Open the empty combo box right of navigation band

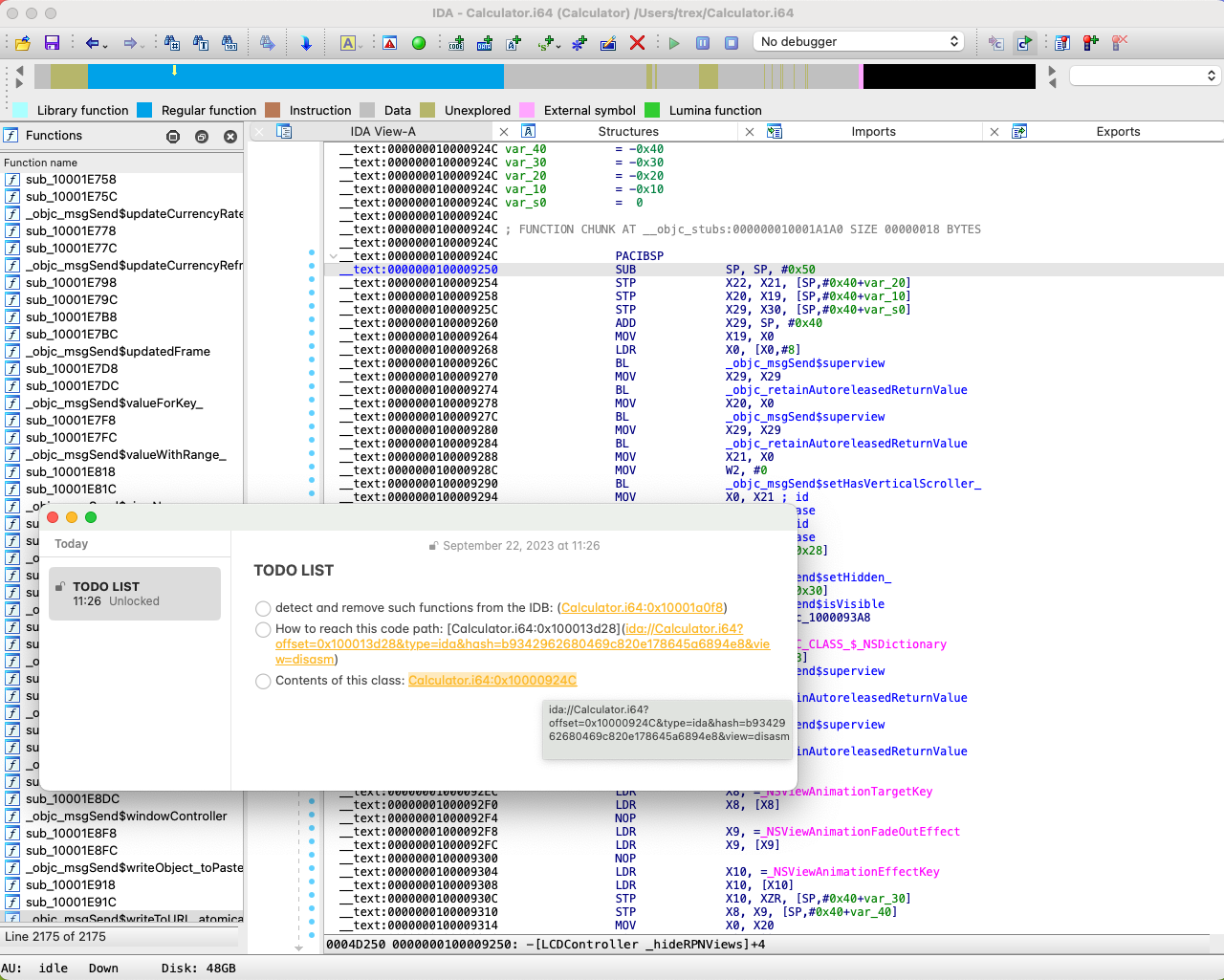(1144, 76)
